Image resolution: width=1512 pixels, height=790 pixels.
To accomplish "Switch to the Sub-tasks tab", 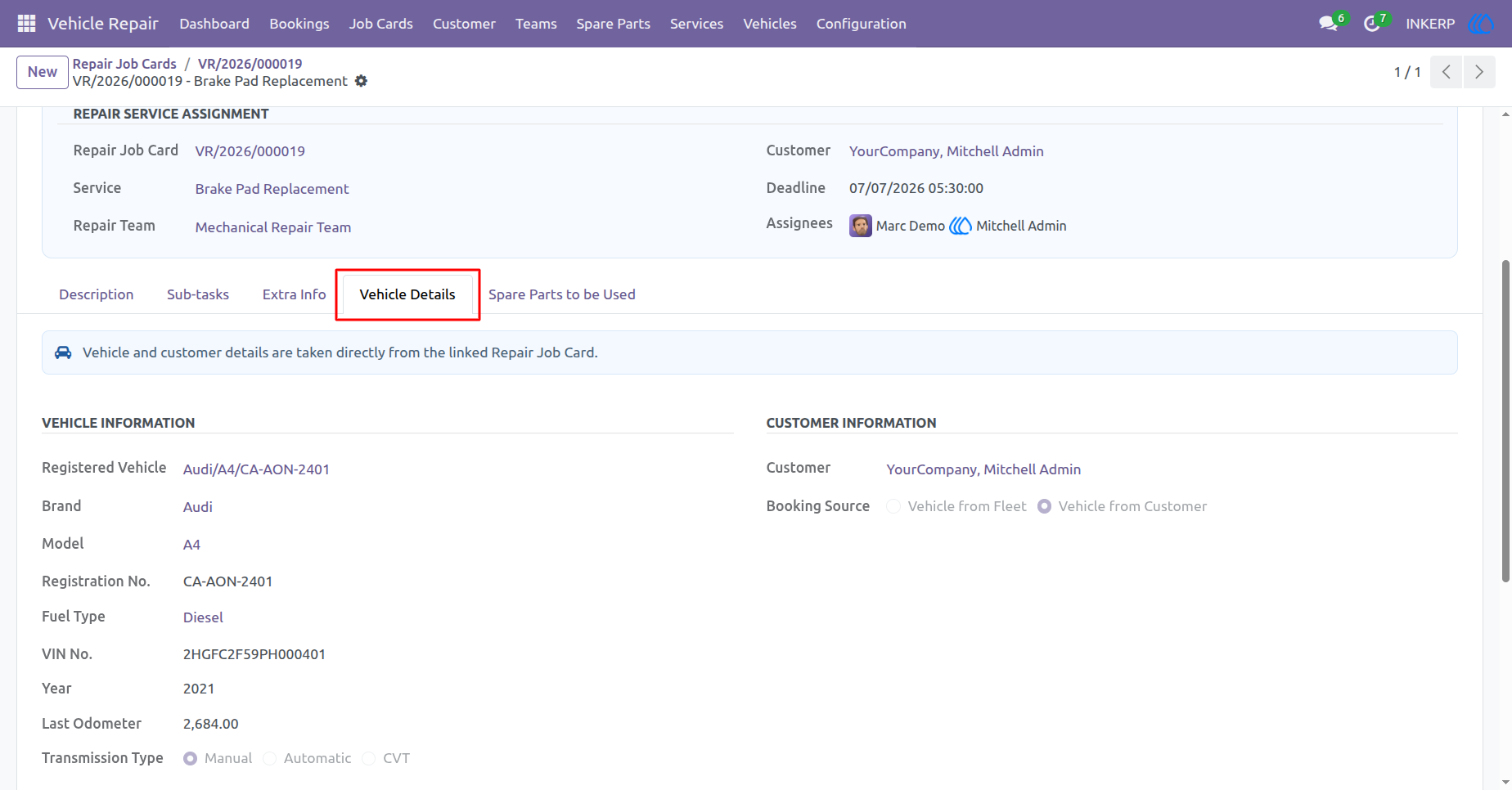I will click(x=198, y=294).
